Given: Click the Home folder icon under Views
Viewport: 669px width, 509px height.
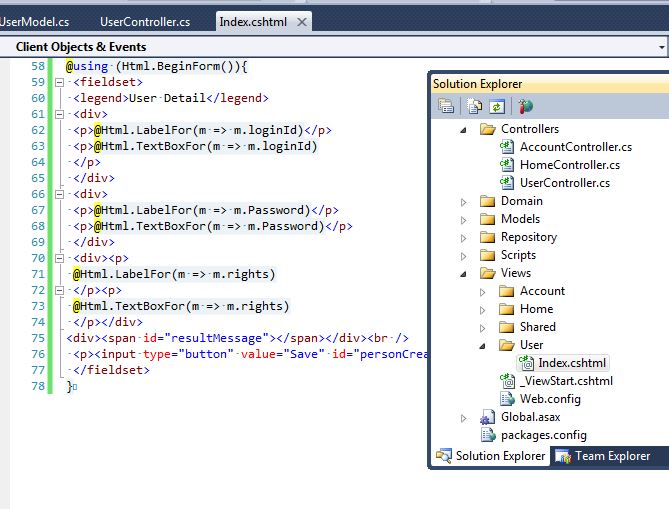Looking at the screenshot, I should pyautogui.click(x=506, y=309).
